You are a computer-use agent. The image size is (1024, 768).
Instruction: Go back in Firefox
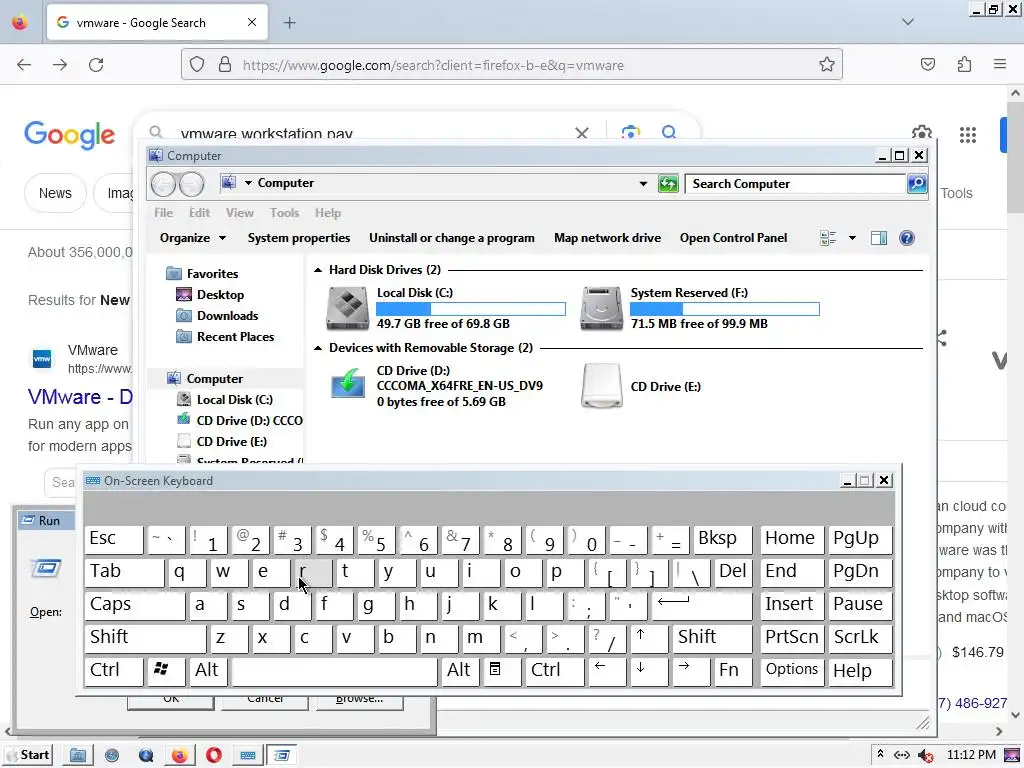click(24, 65)
